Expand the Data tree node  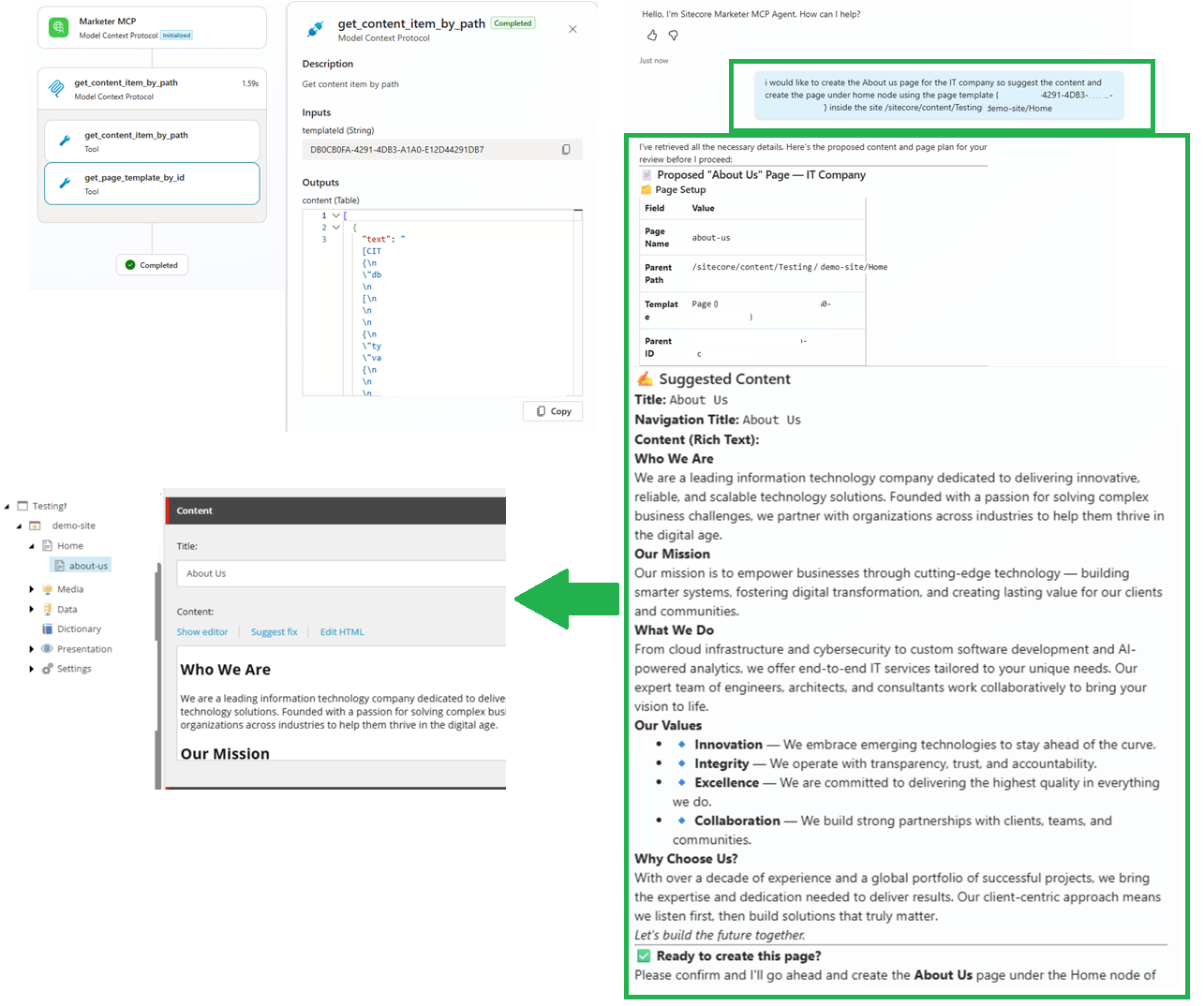(31, 609)
